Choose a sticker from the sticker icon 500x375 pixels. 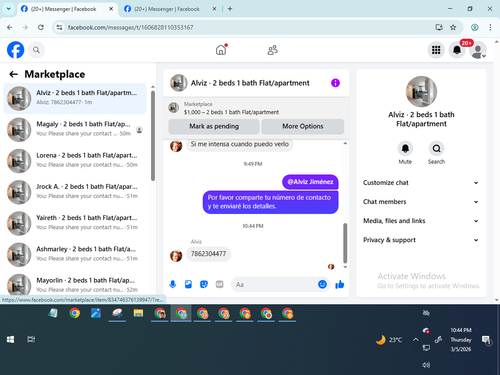coord(204,284)
